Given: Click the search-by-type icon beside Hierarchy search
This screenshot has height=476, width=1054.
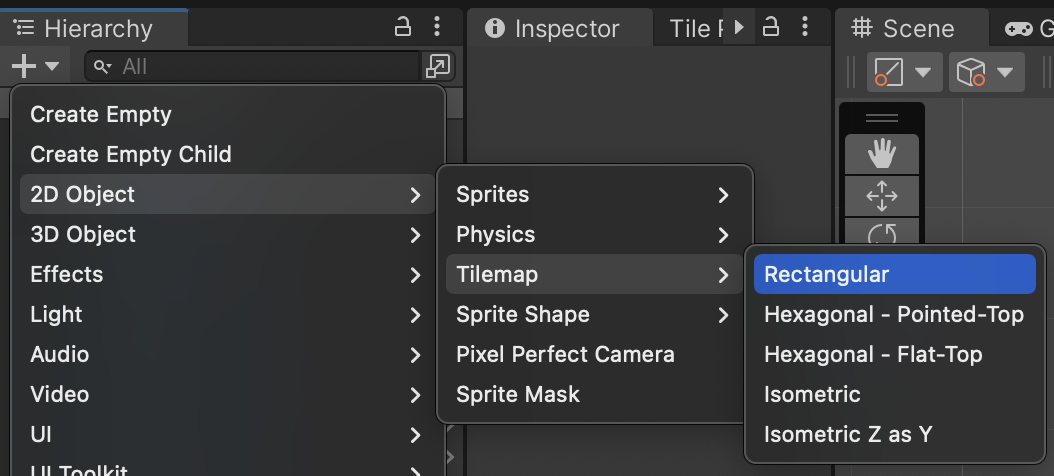Looking at the screenshot, I should (x=438, y=67).
